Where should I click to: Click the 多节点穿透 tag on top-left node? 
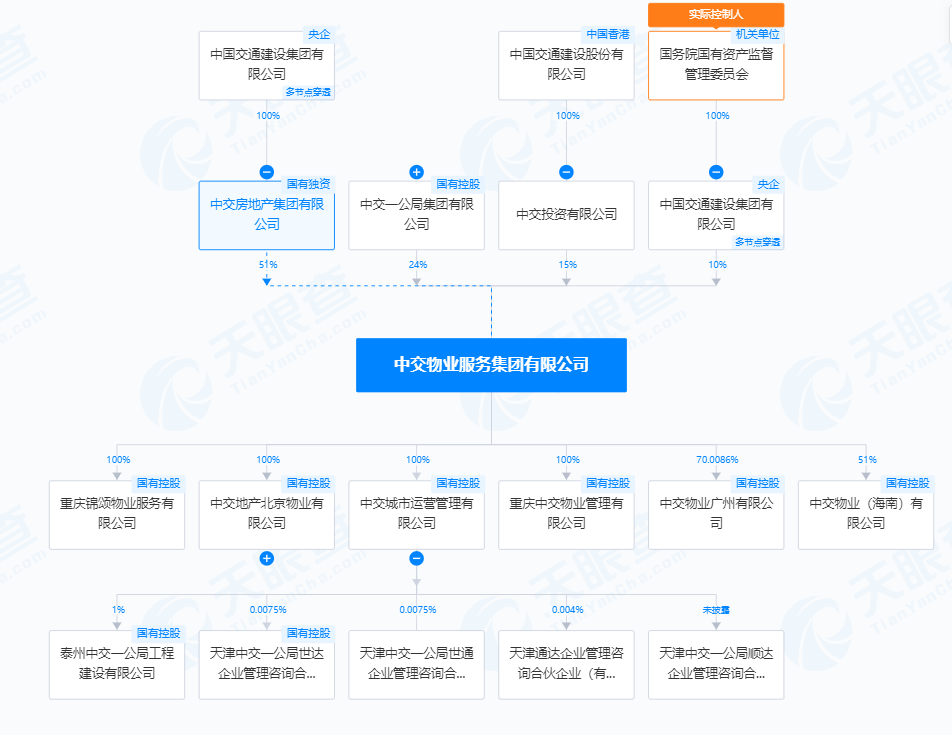click(308, 92)
